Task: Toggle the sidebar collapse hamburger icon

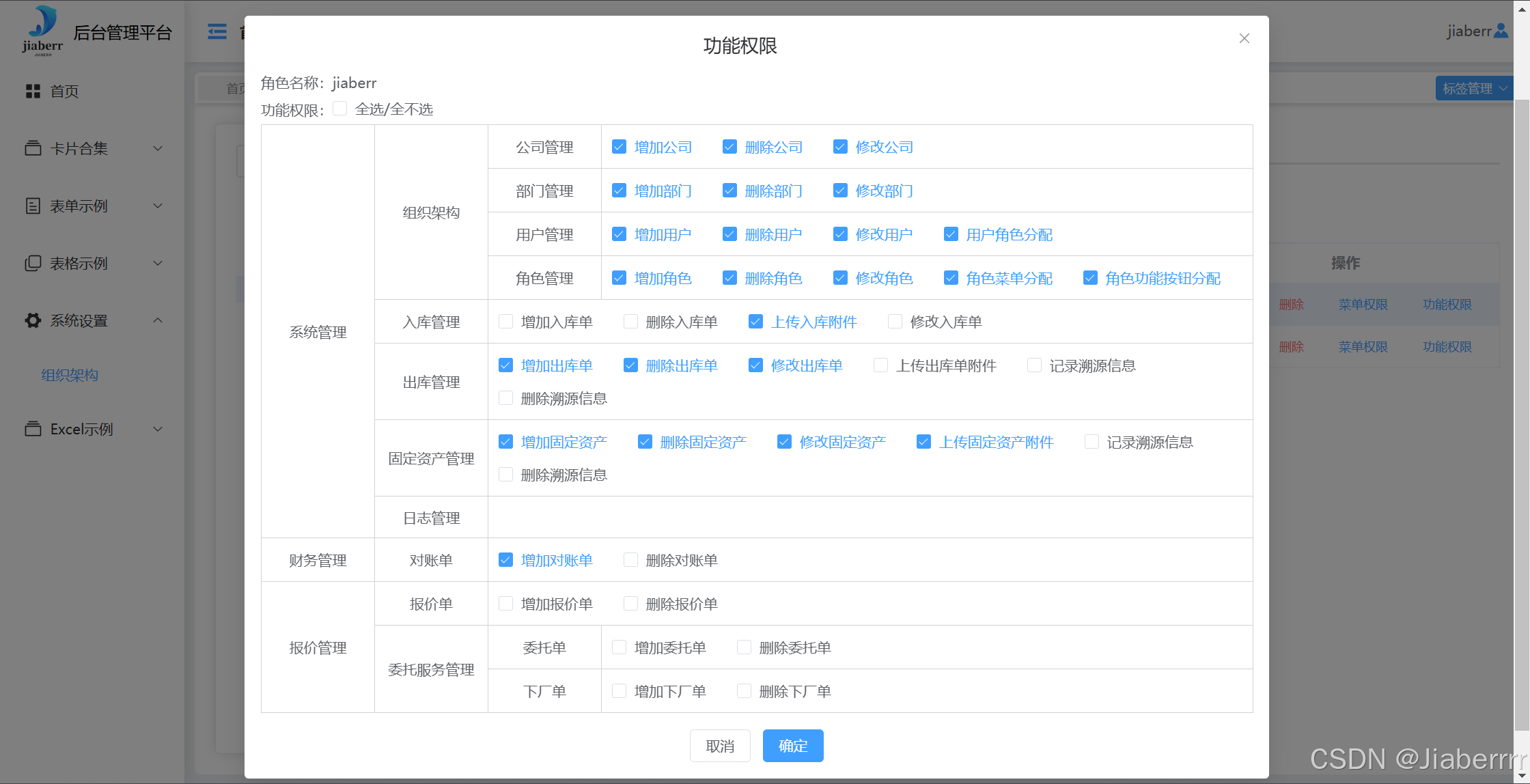Action: [217, 31]
